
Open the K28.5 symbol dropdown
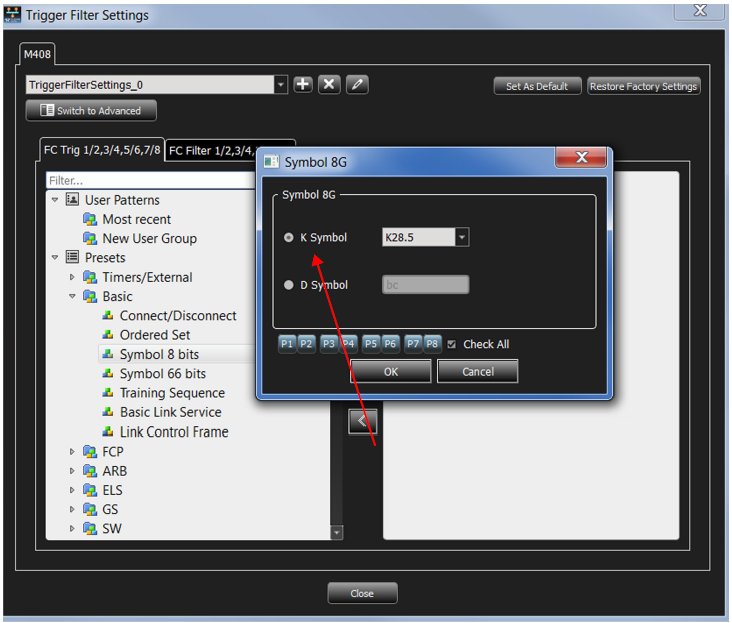tap(462, 237)
